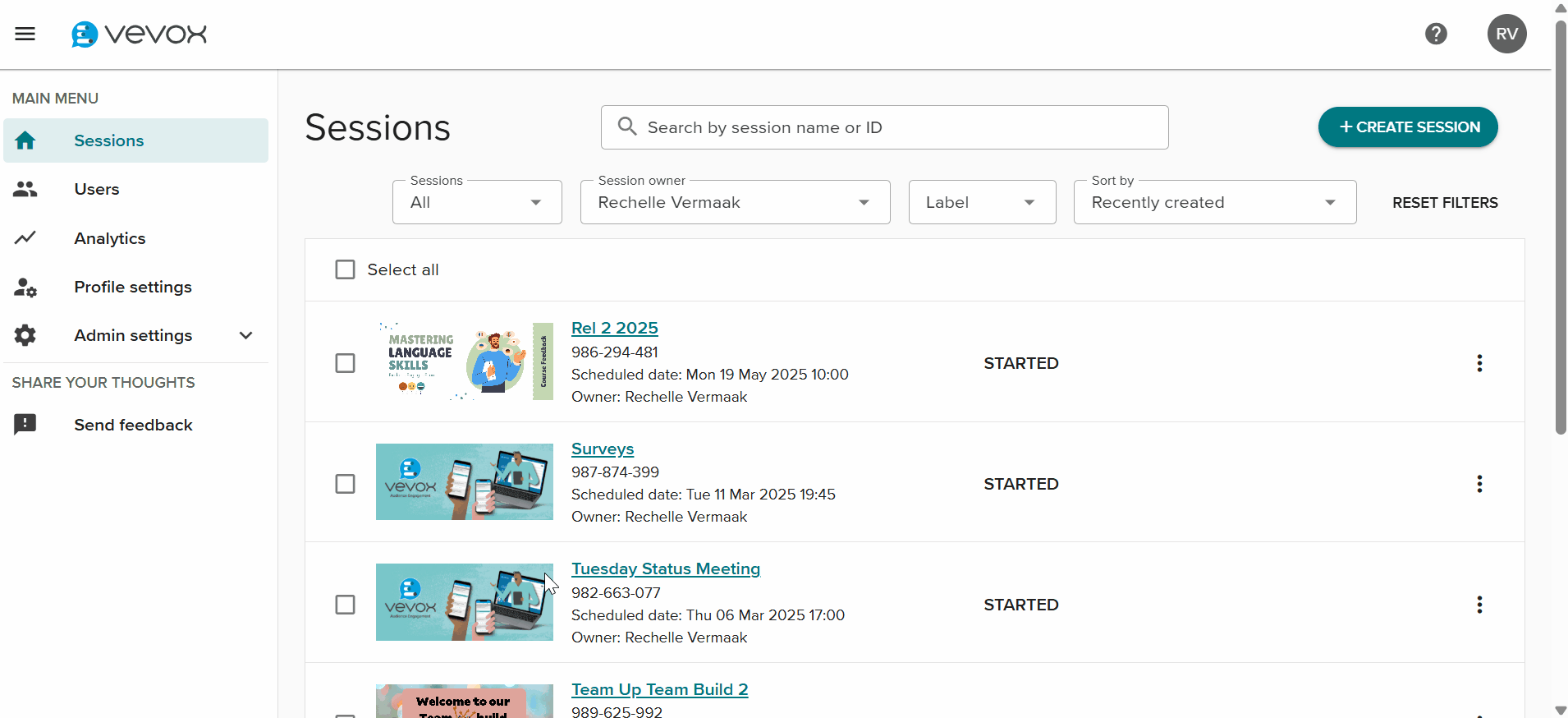Click STARTED status of Surveys
The image size is (1568, 718).
click(x=1021, y=484)
